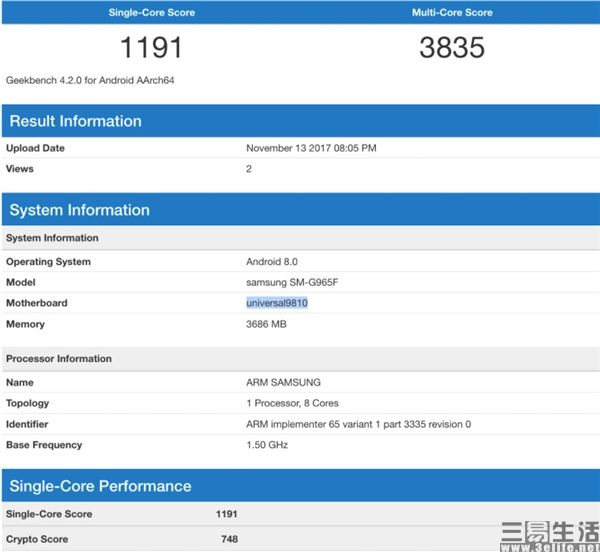
Task: Select the Android 8.0 value
Action: point(272,262)
